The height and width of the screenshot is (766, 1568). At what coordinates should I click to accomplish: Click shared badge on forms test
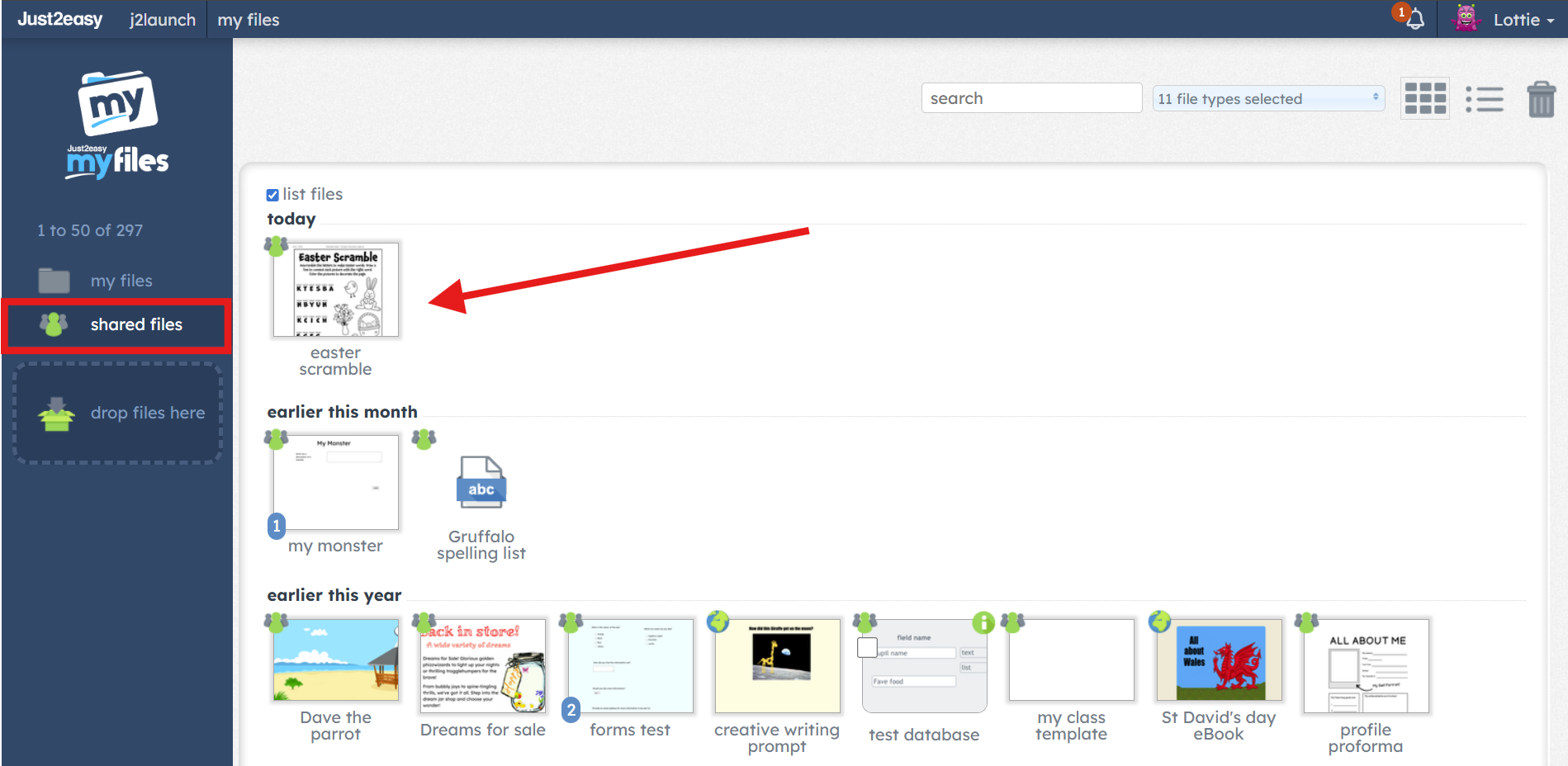(571, 622)
